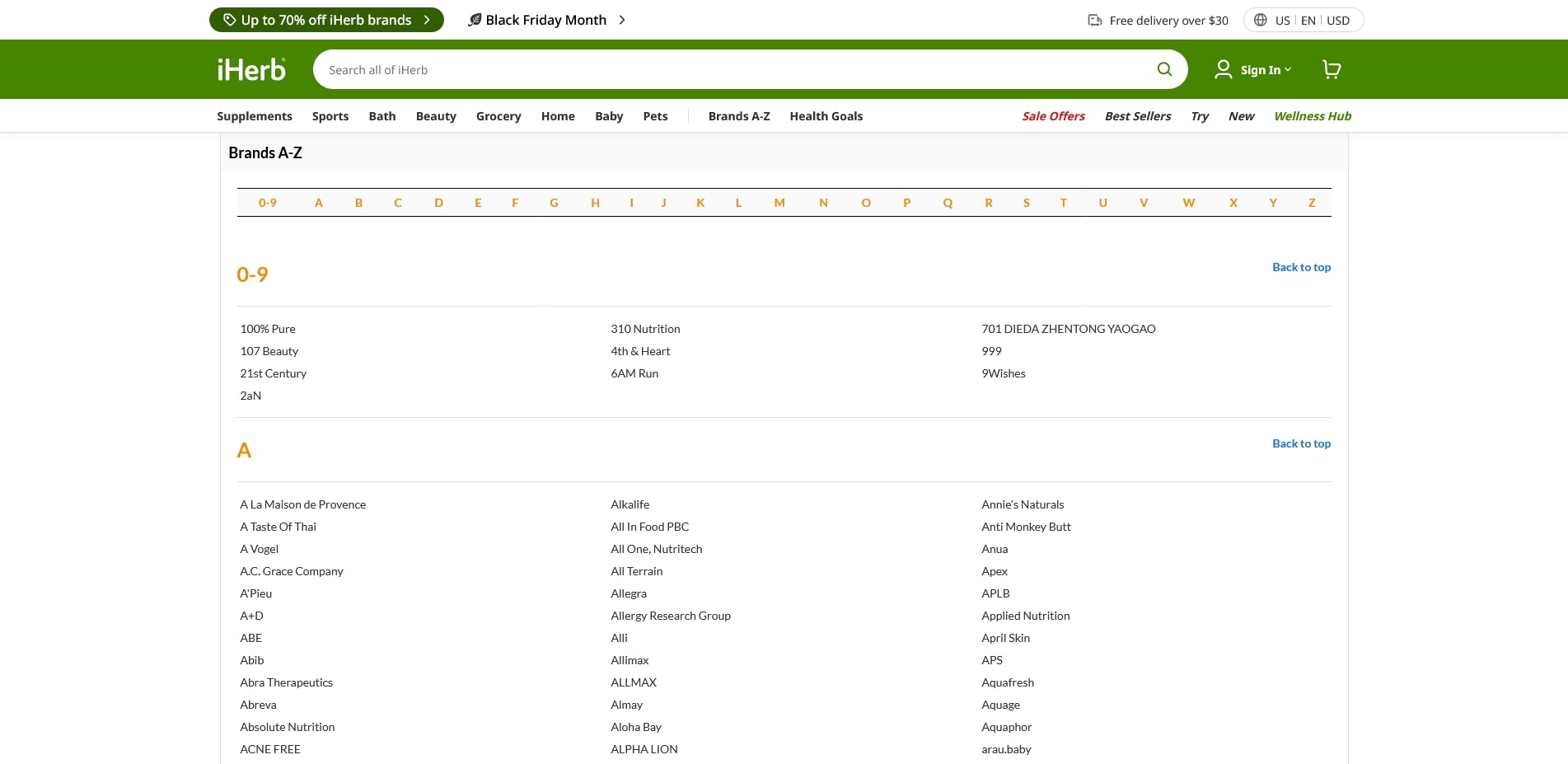The height and width of the screenshot is (764, 1568).
Task: Click the discount tag icon
Action: click(x=229, y=20)
